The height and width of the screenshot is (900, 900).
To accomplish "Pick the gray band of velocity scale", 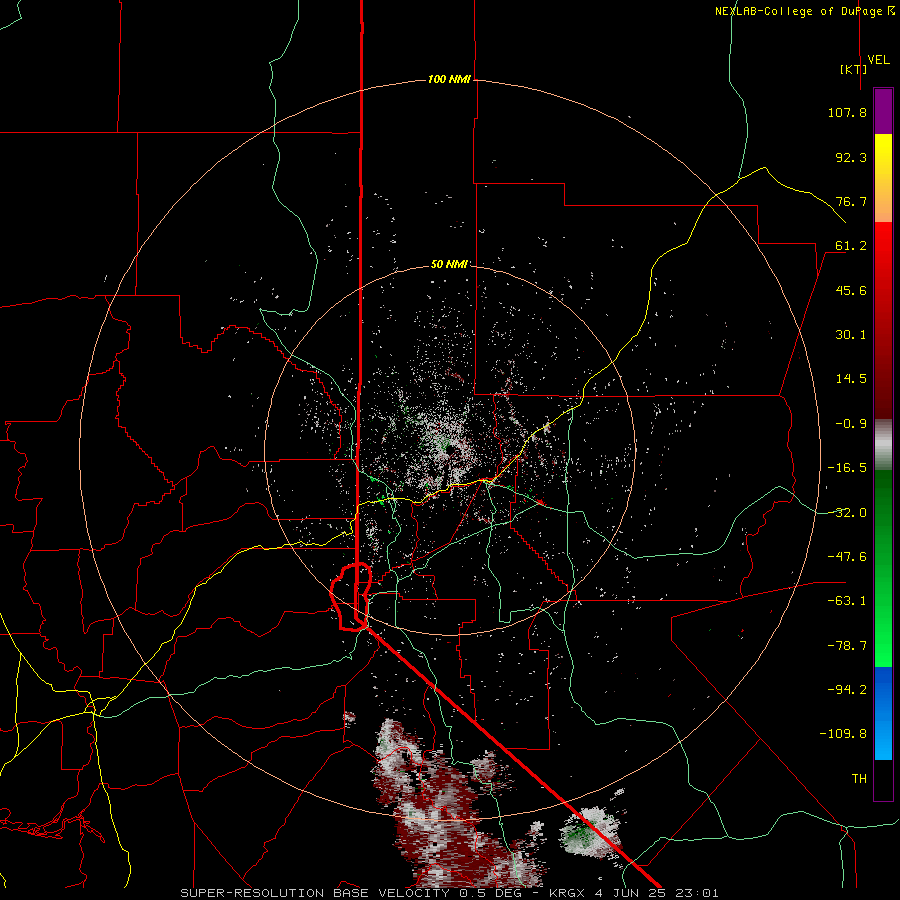I will (883, 444).
